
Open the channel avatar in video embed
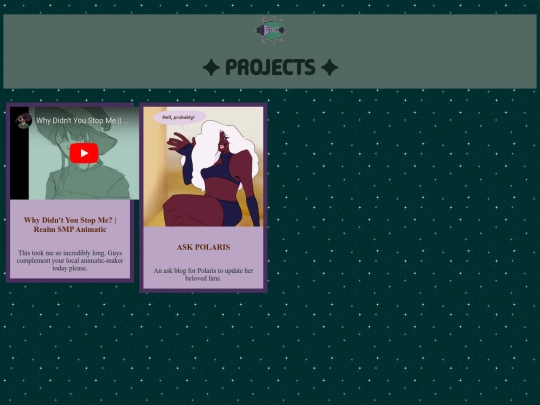tap(23, 121)
